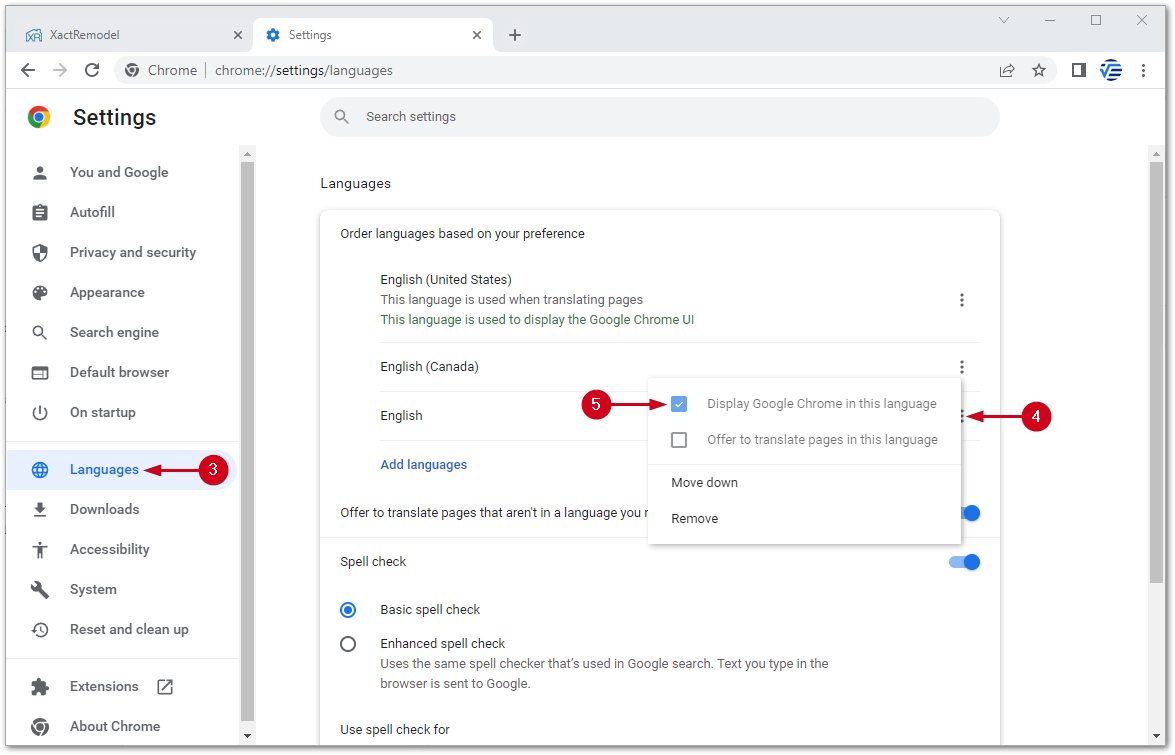Select Remove from the language menu
Screen dimensions: 1175x755
coord(695,519)
